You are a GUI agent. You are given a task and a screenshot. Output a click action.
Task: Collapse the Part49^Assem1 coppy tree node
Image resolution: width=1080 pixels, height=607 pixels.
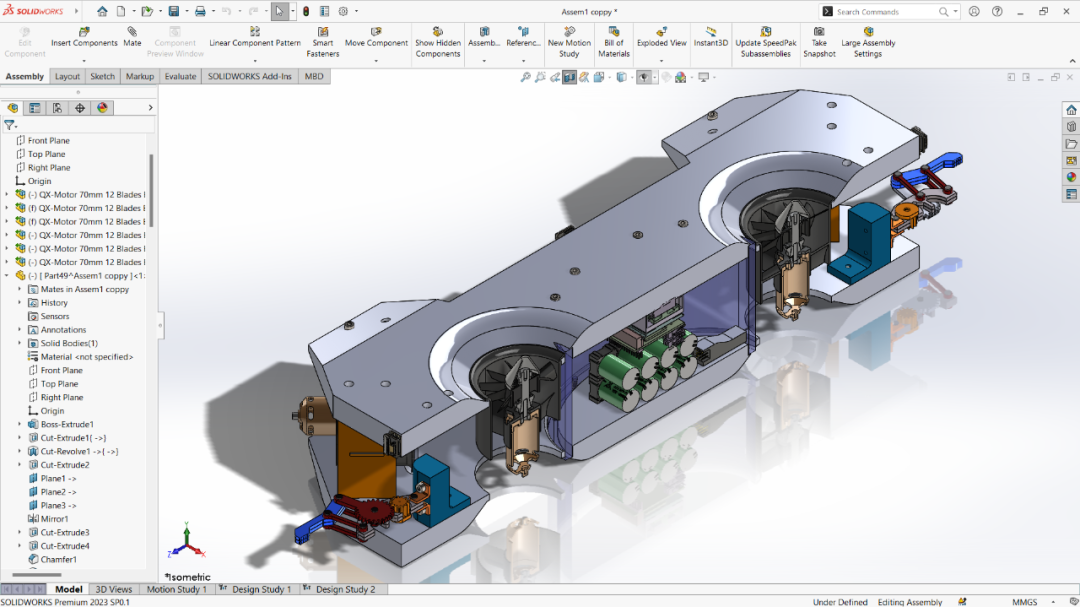pos(7,275)
